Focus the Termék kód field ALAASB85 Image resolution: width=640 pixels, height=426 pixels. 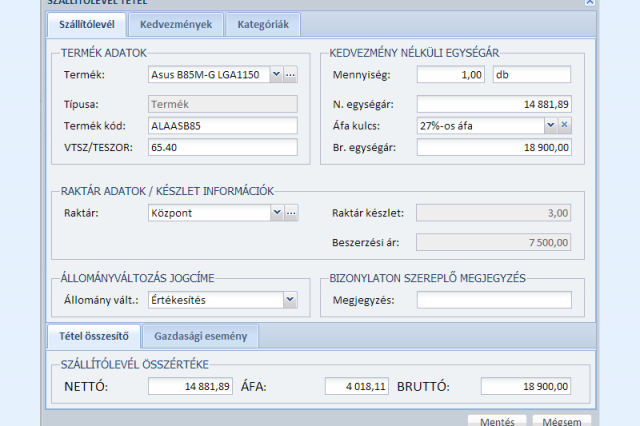[x=223, y=126]
